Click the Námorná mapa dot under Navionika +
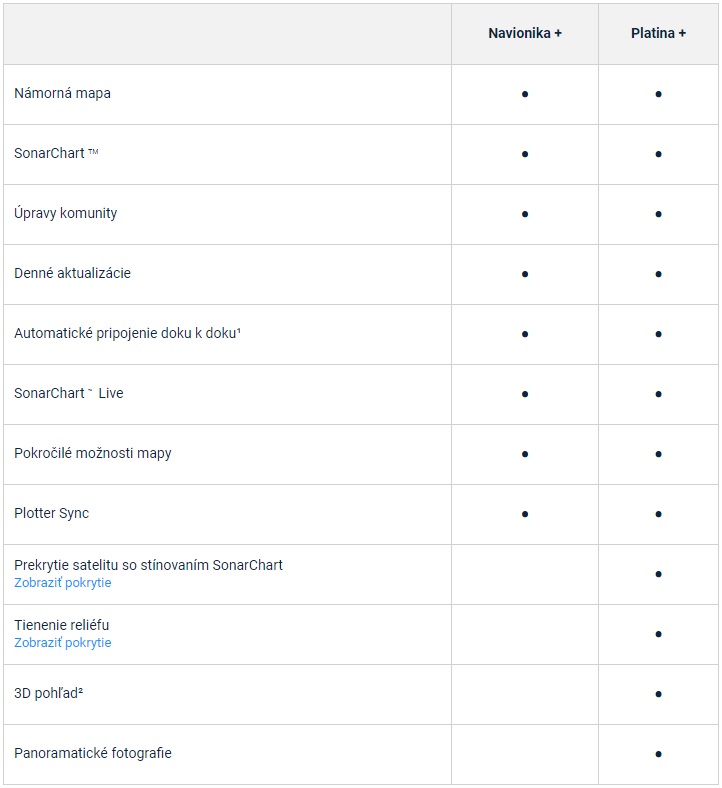The height and width of the screenshot is (788, 722). pos(525,94)
